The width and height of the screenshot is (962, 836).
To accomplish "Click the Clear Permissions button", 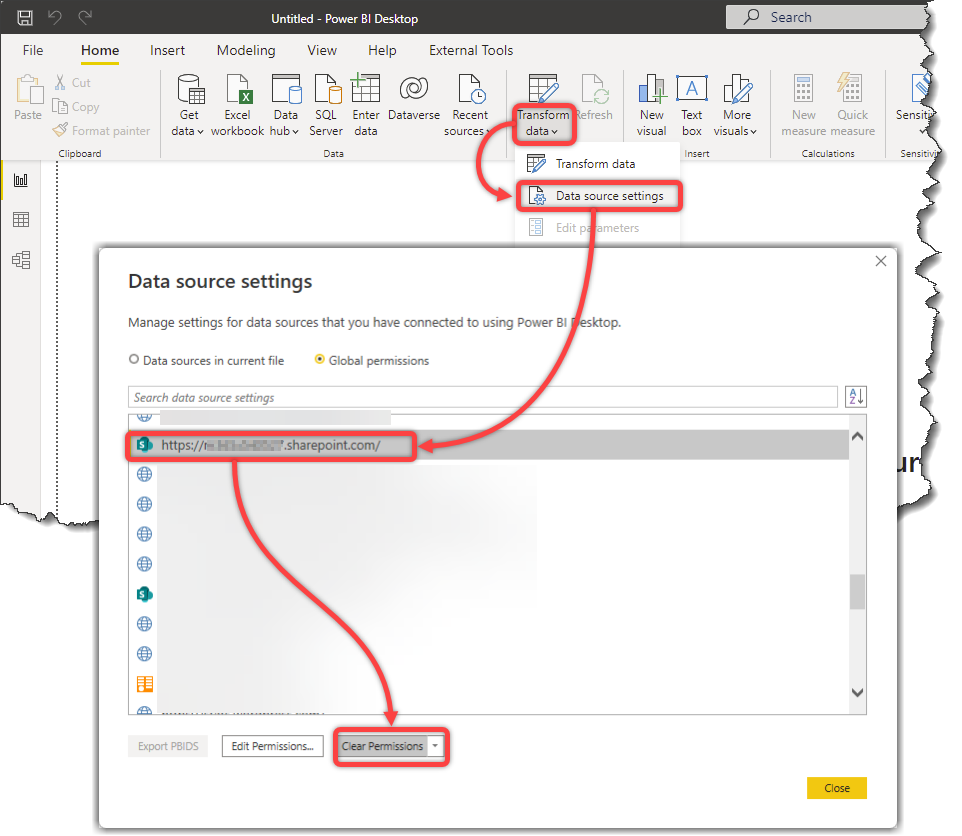I will (382, 746).
